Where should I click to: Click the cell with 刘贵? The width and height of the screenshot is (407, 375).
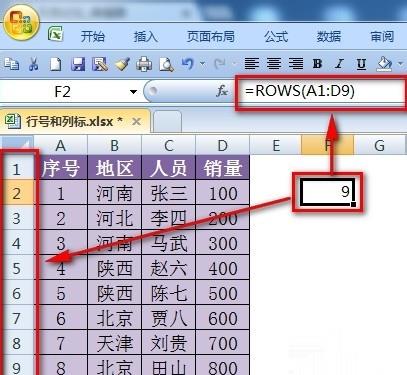tap(169, 343)
